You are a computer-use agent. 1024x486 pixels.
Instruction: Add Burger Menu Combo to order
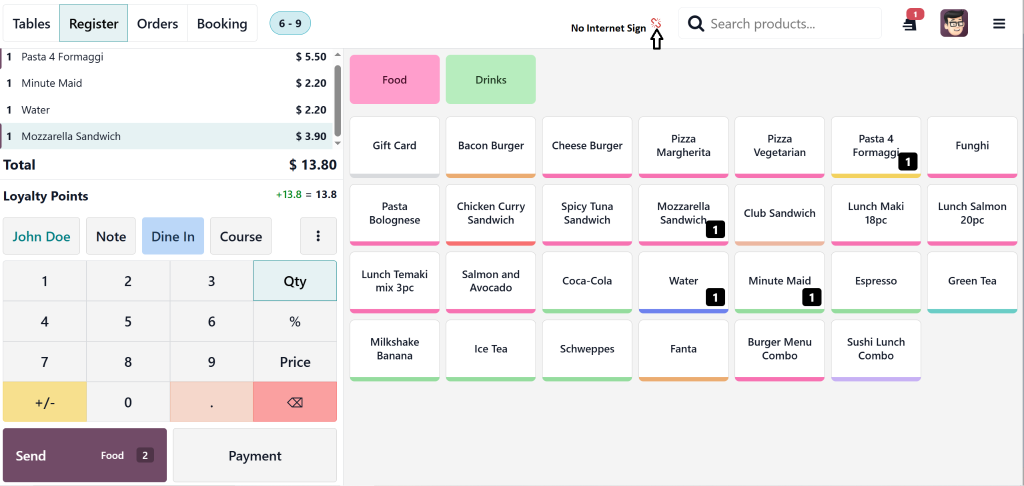pyautogui.click(x=779, y=349)
